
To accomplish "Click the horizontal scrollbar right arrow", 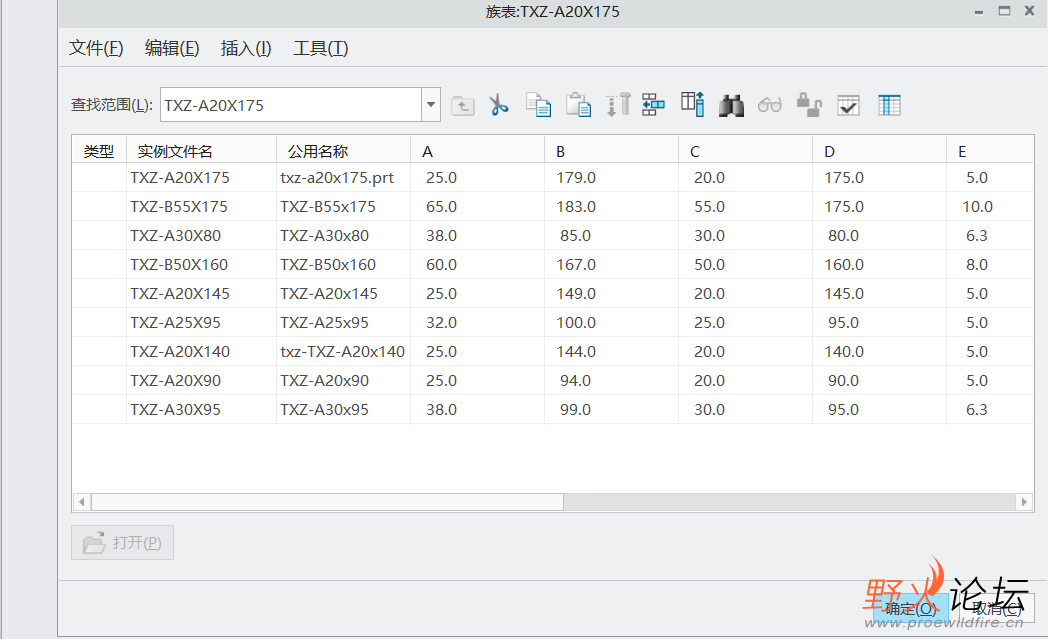I will (x=1024, y=502).
